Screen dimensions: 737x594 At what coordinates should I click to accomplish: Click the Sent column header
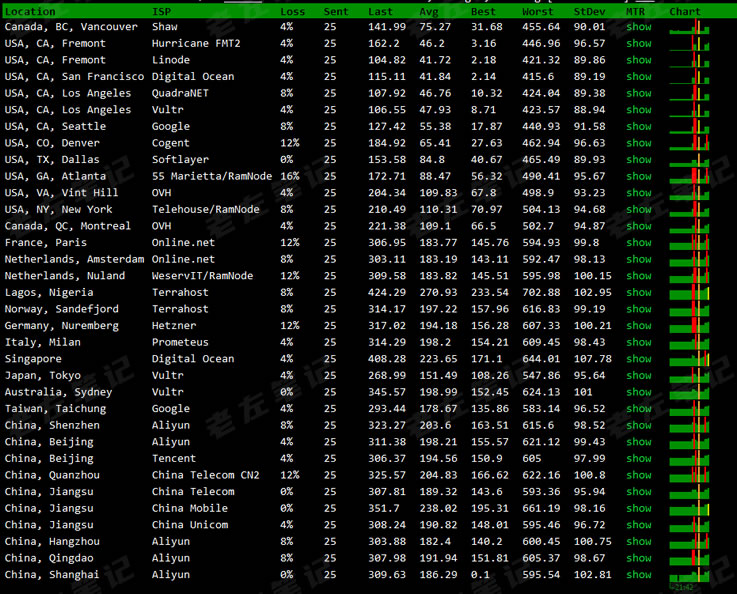click(336, 12)
